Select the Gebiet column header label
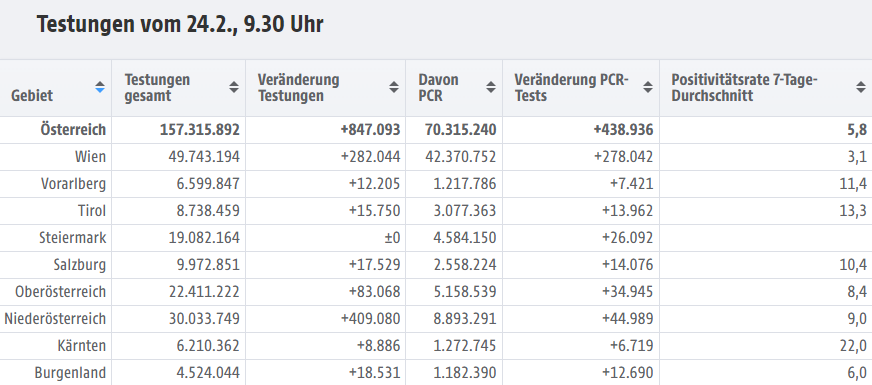 (x=32, y=96)
